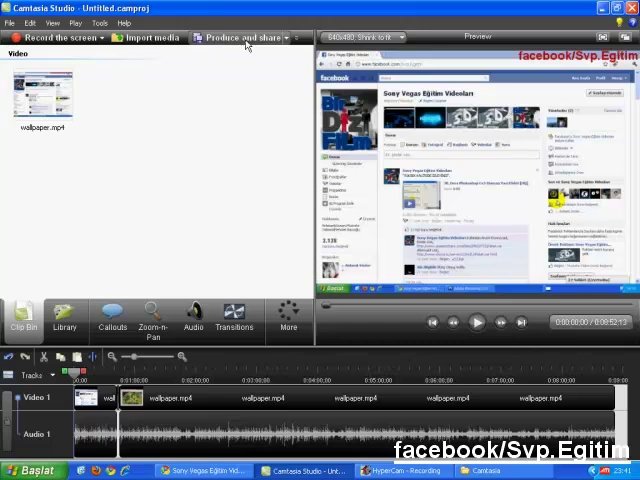Jump to next clip button
The height and width of the screenshot is (480, 640).
(521, 322)
